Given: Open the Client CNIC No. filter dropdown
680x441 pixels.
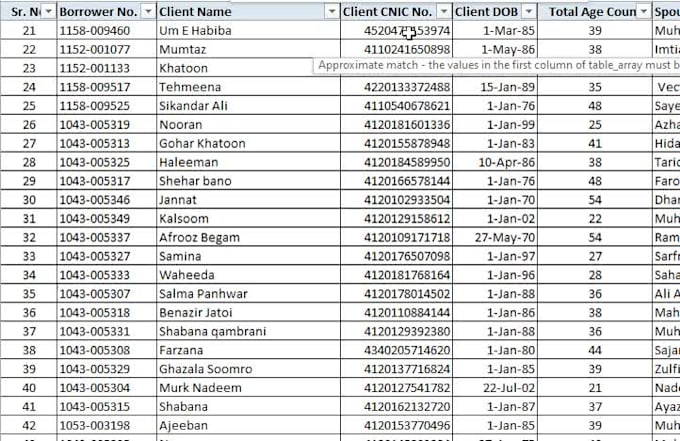Looking at the screenshot, I should [443, 12].
